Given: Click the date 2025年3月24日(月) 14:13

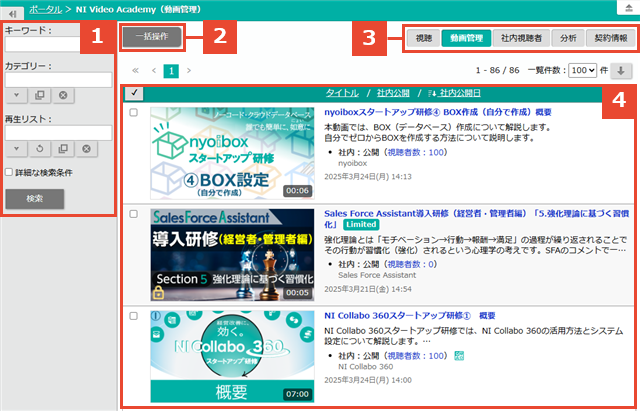Looking at the screenshot, I should pyautogui.click(x=368, y=177).
